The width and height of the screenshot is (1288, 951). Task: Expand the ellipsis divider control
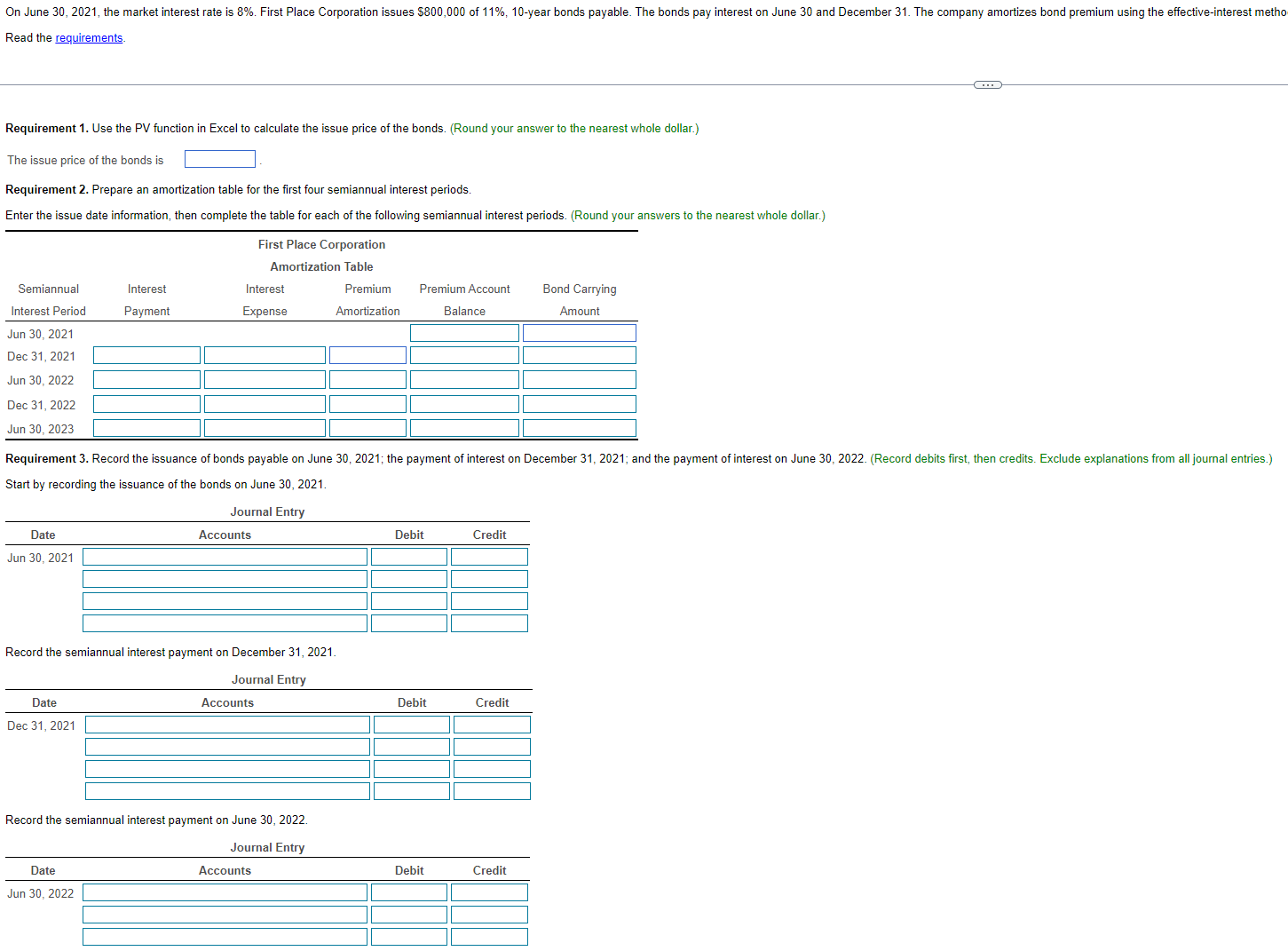(987, 84)
